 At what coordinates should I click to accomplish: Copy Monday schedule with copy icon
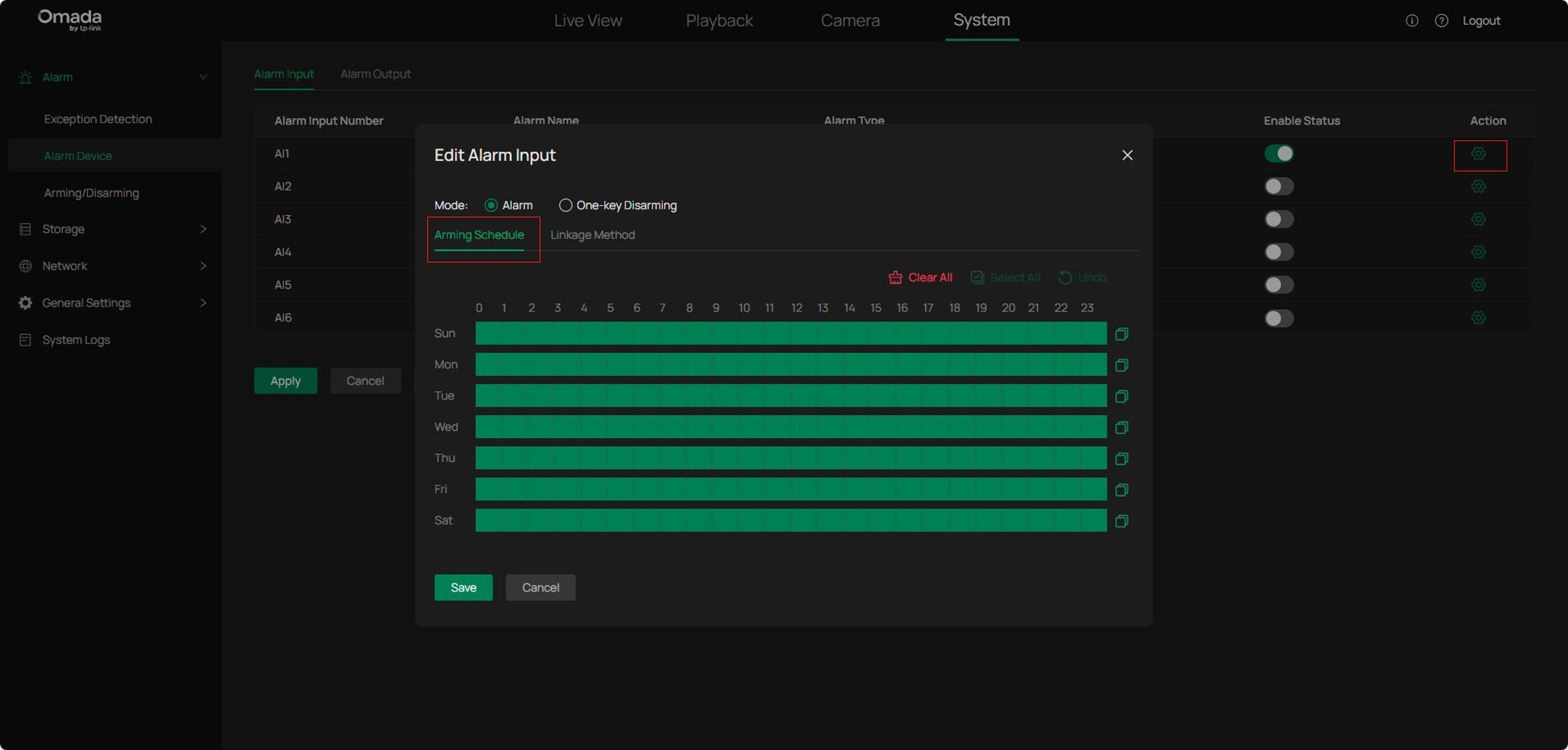(1122, 365)
